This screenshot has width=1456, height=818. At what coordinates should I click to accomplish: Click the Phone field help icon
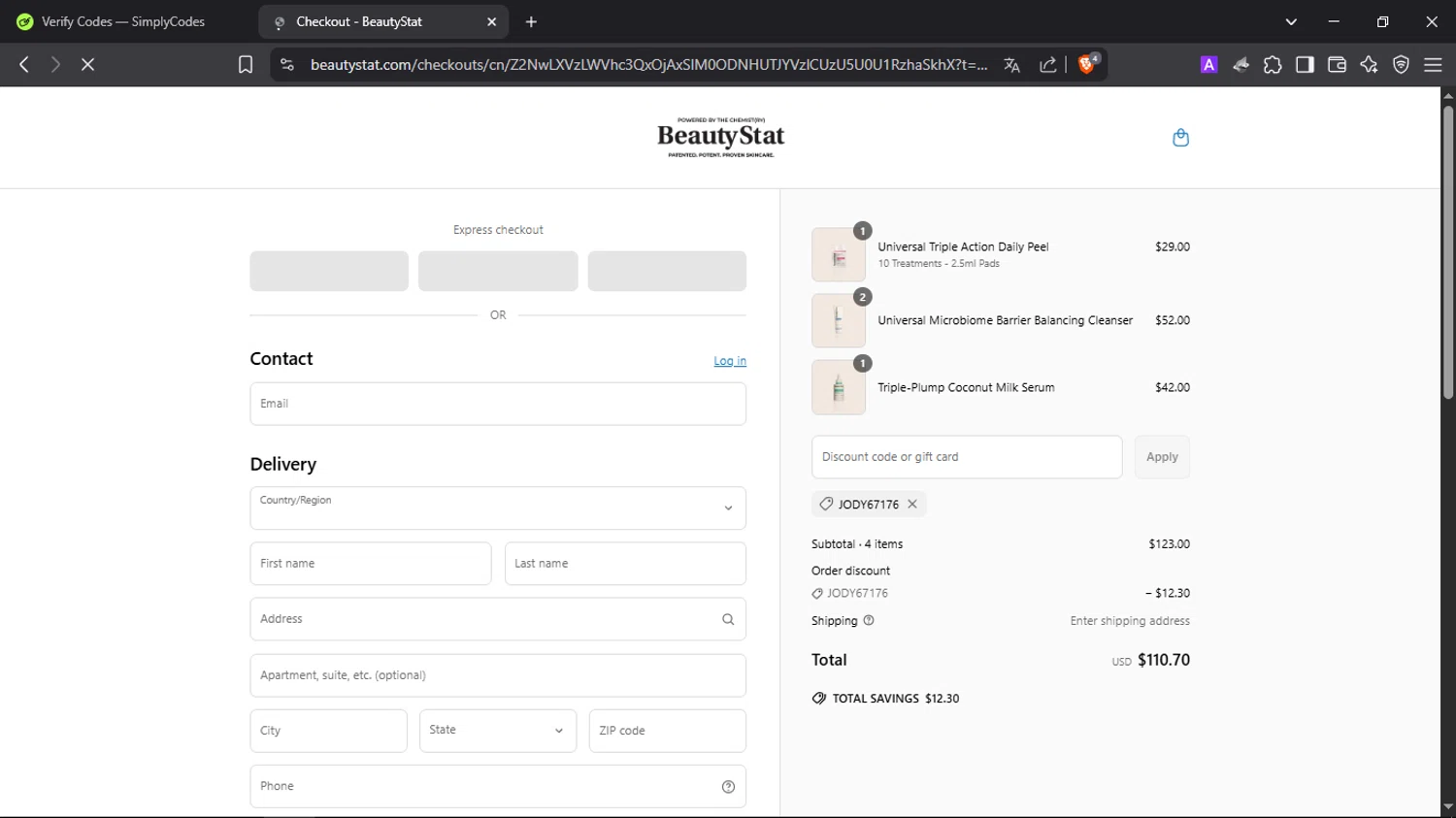(728, 787)
